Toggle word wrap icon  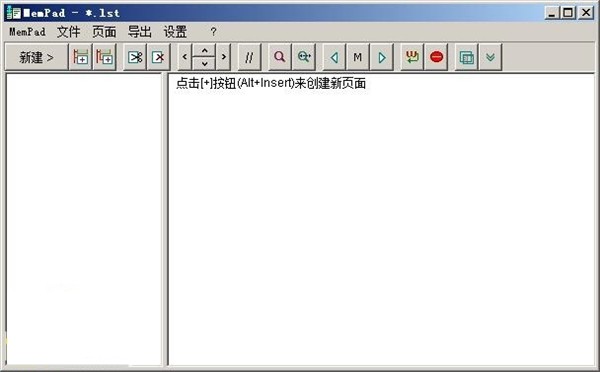(412, 57)
